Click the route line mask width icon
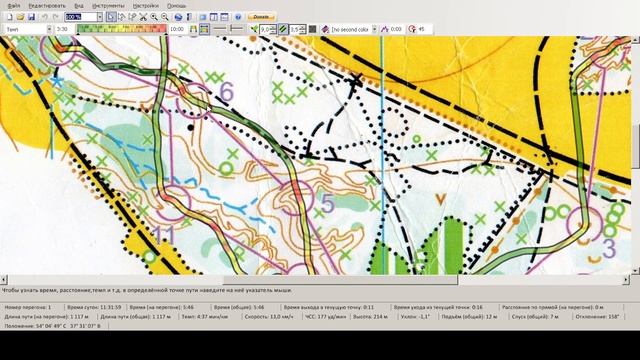This screenshot has width=640, height=360. coord(236,29)
